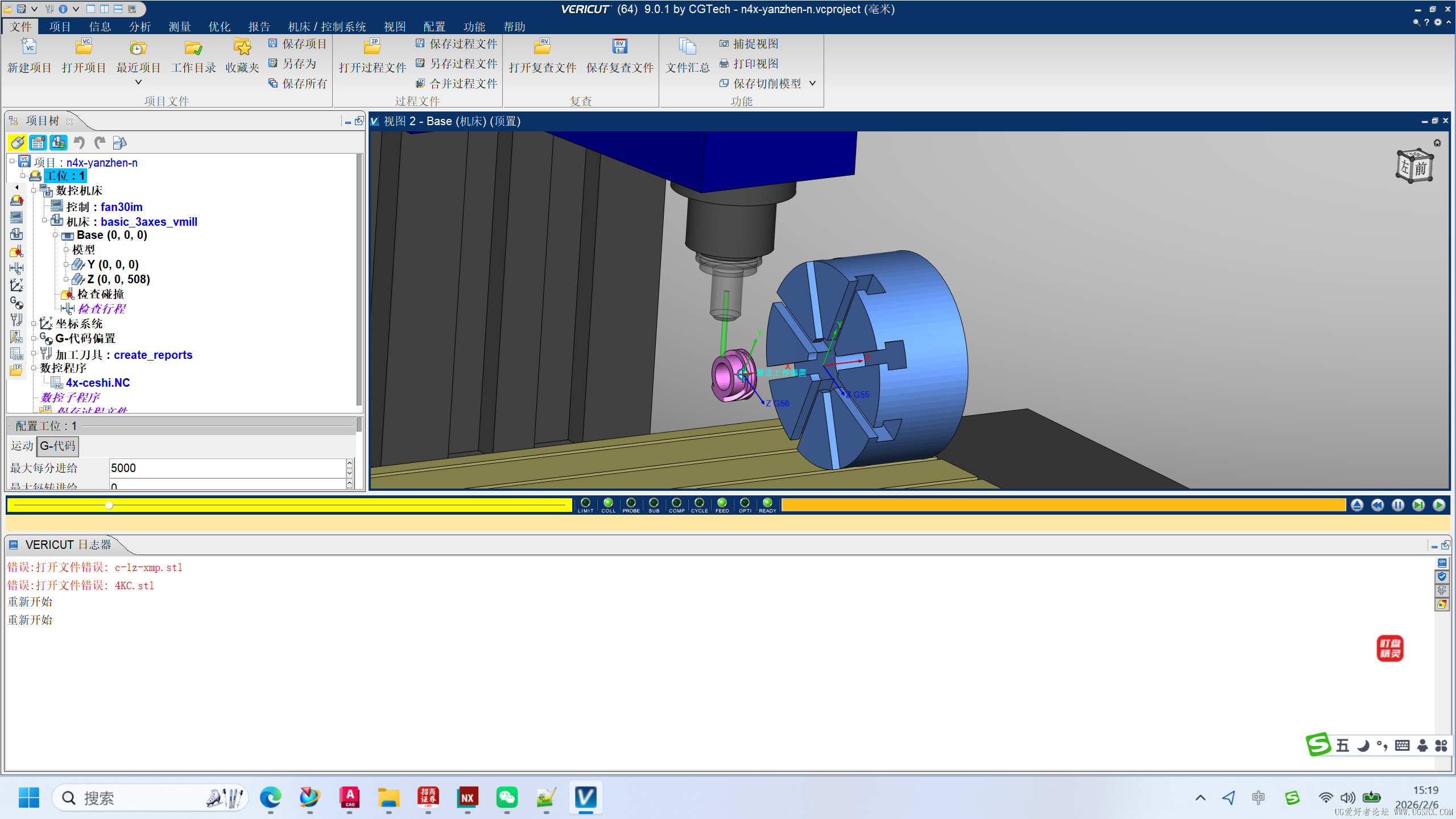Click the Single Step playback button

[x=1418, y=505]
